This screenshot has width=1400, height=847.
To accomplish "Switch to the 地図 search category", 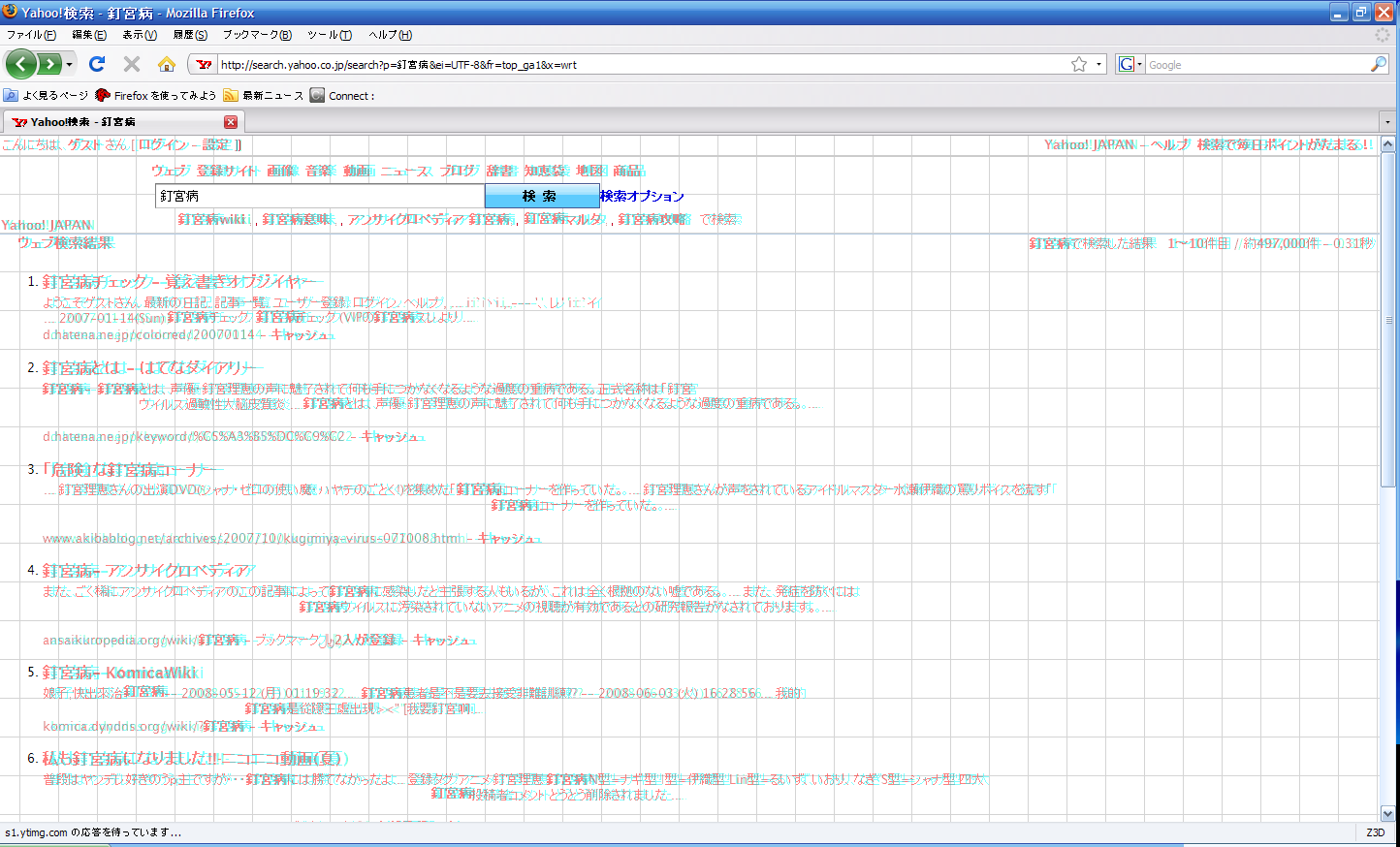I will 590,171.
